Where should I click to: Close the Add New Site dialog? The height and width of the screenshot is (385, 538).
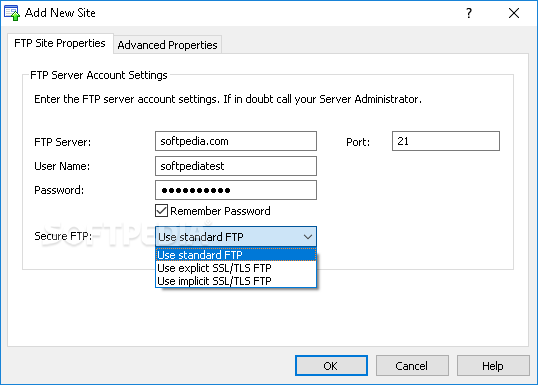pos(514,13)
